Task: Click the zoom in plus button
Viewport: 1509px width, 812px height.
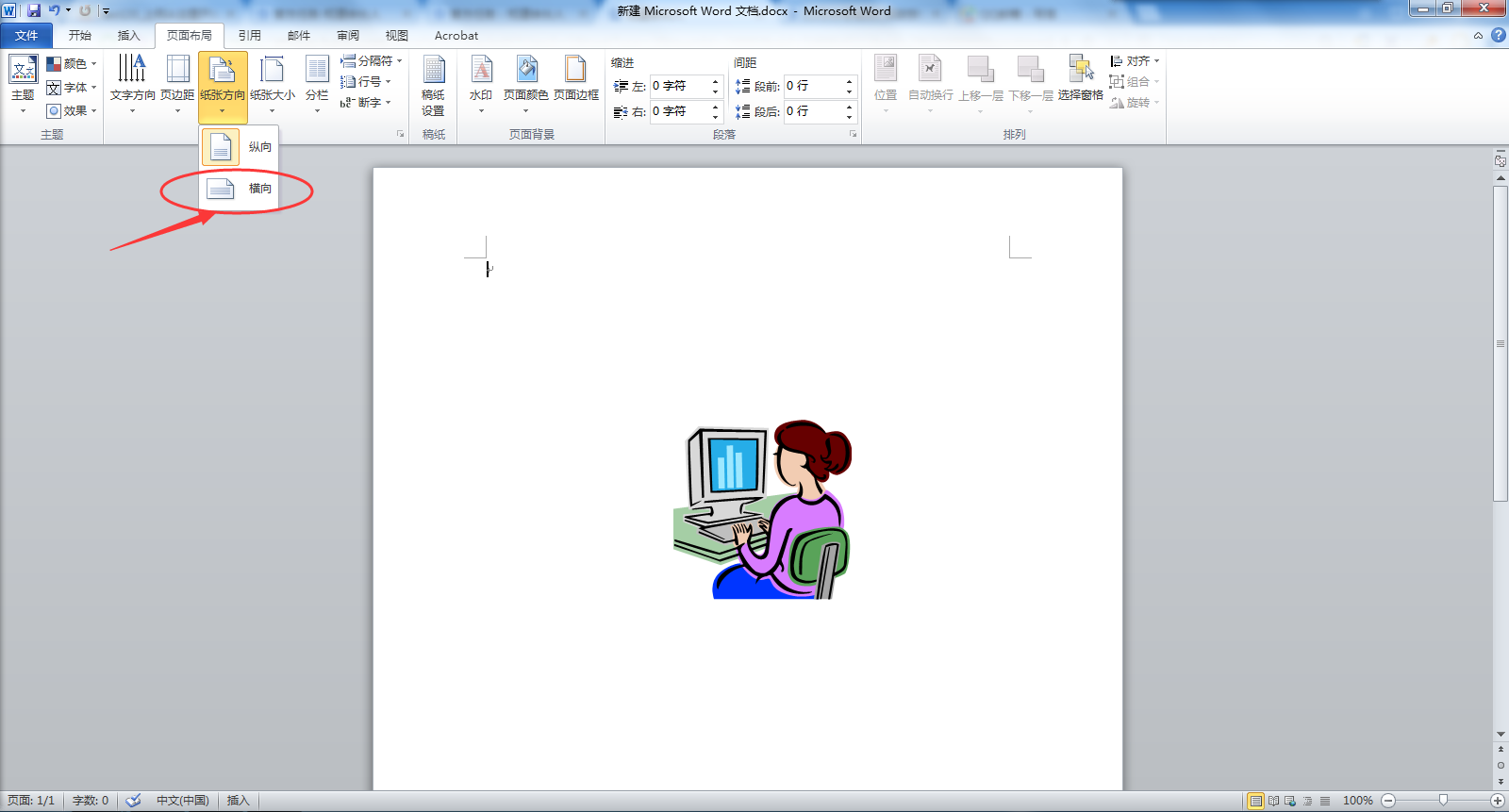Action: pos(1498,801)
